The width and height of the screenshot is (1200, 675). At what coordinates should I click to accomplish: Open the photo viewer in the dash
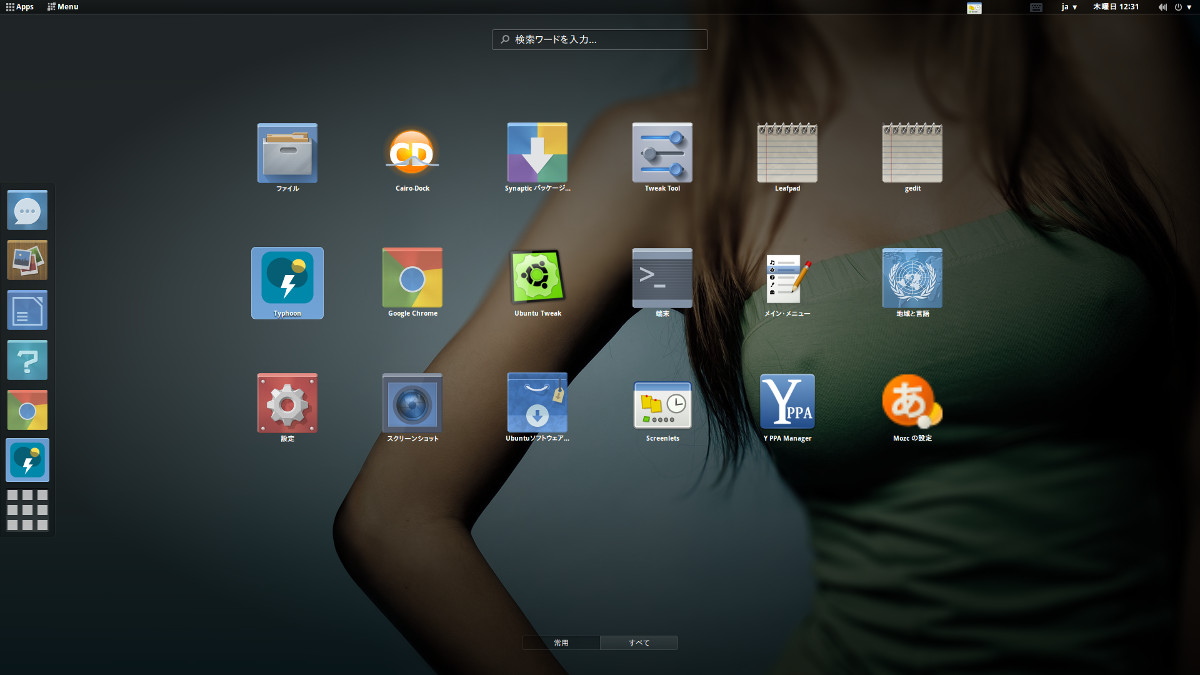tap(27, 260)
